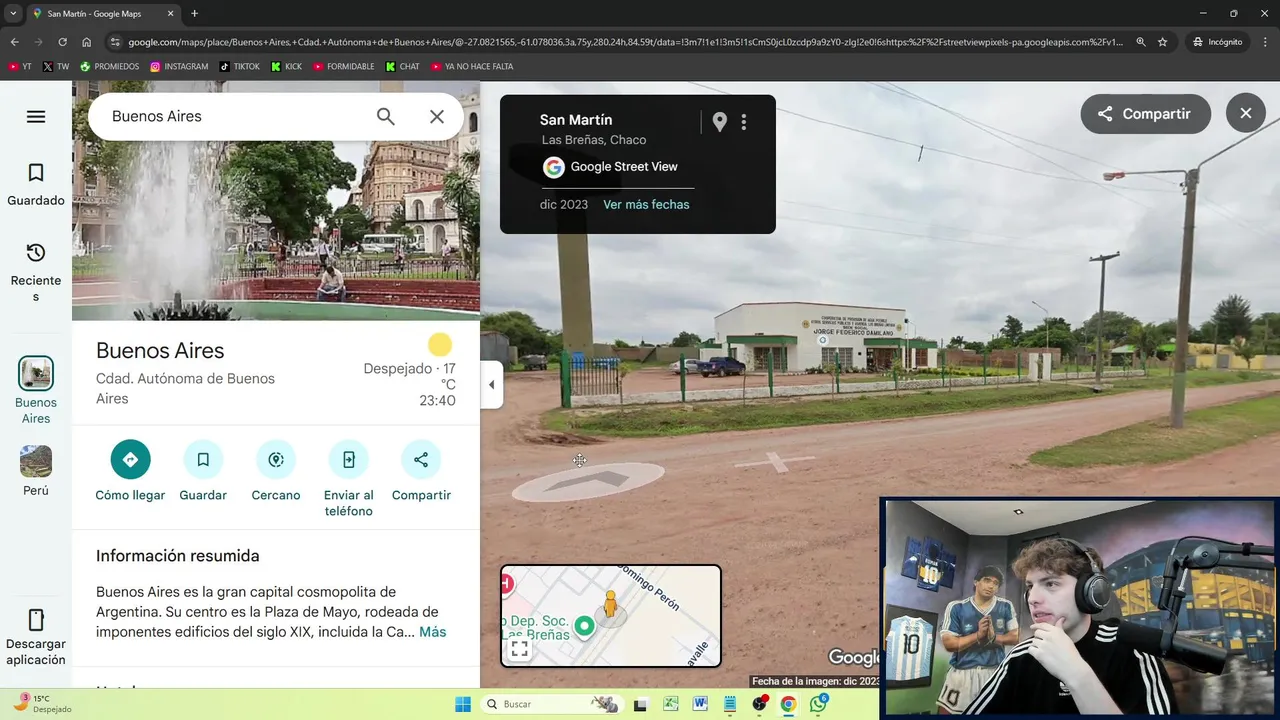Click the search magnifier icon

pyautogui.click(x=386, y=117)
